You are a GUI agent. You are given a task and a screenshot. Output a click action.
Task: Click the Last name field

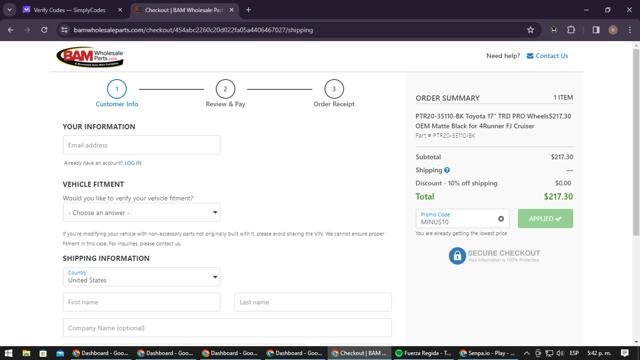tap(313, 302)
